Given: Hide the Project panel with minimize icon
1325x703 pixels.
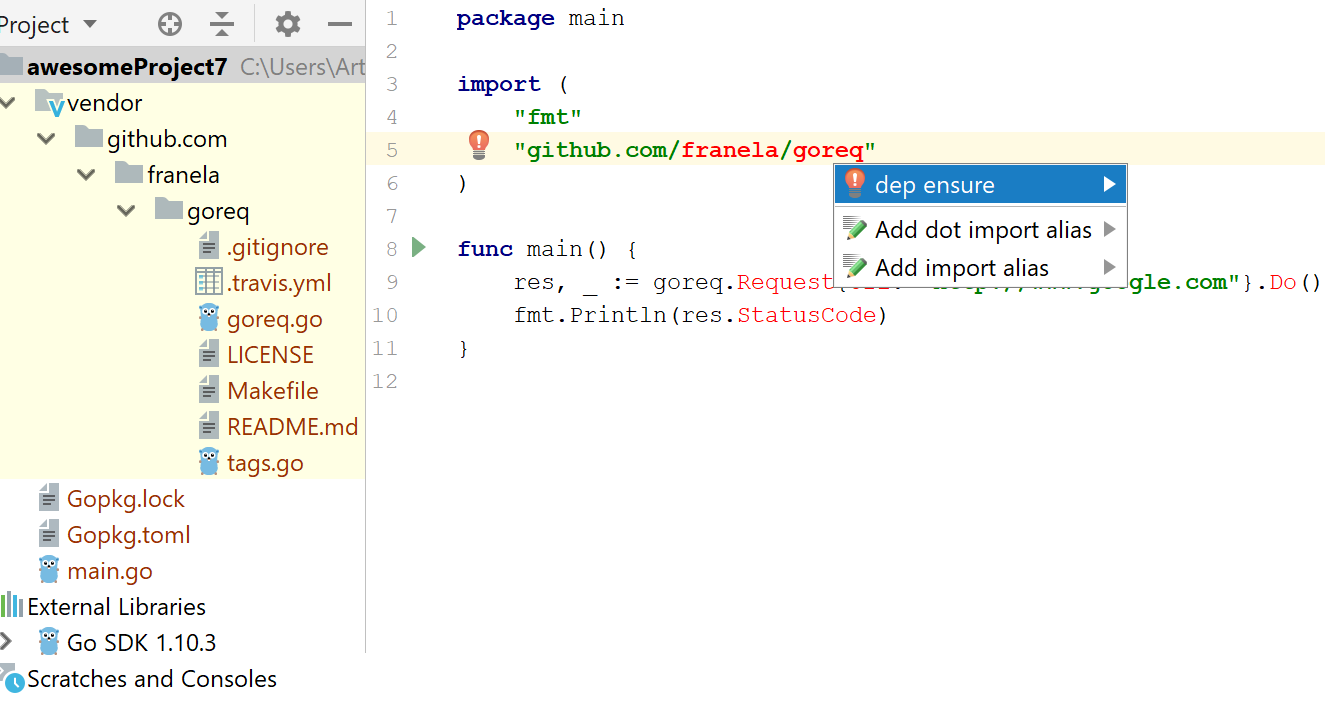Looking at the screenshot, I should point(340,24).
